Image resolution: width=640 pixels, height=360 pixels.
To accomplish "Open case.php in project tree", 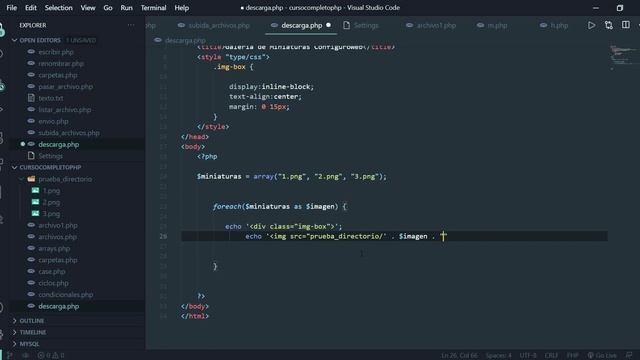I will 51,271.
